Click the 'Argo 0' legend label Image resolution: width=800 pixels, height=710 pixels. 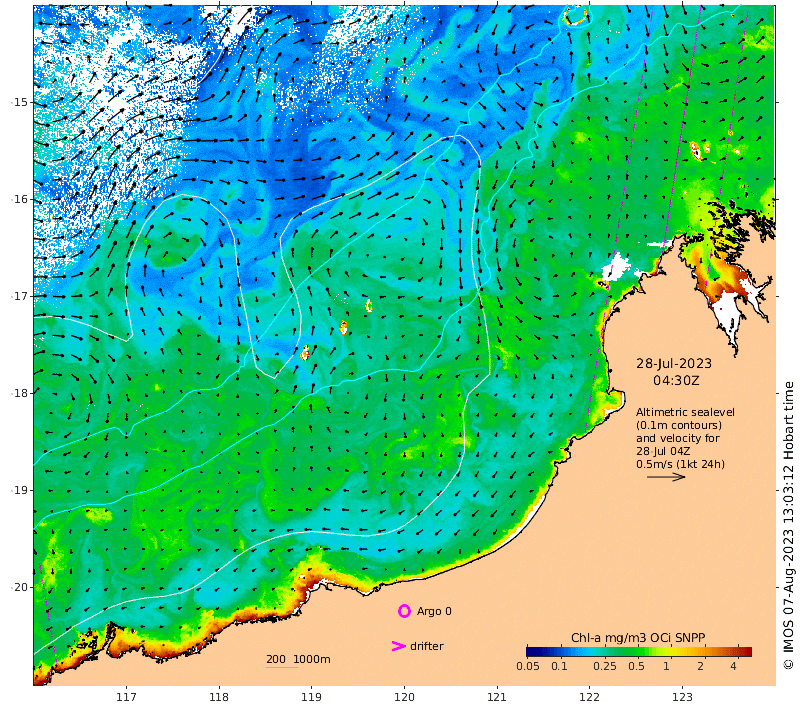(434, 611)
